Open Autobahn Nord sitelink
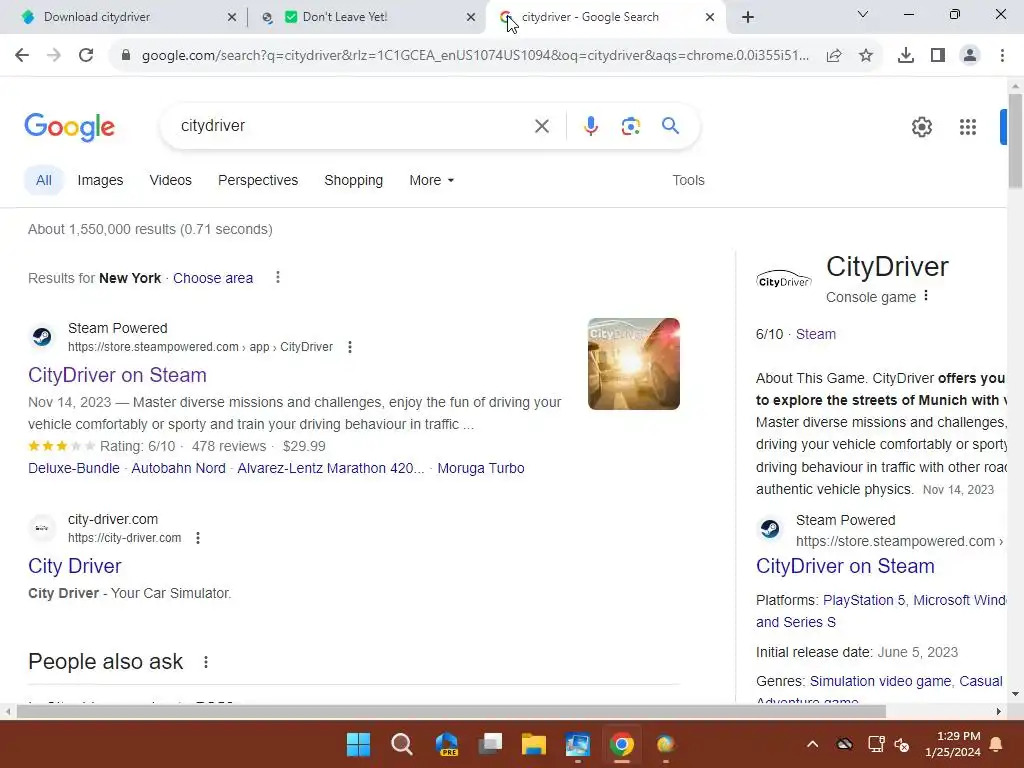This screenshot has width=1024, height=768. point(178,468)
